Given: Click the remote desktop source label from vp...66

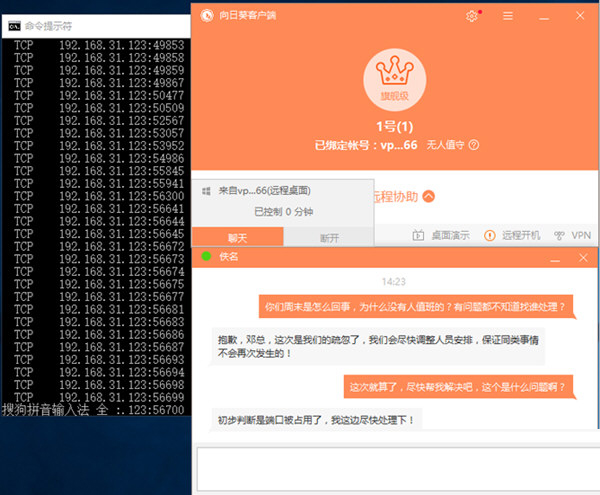Looking at the screenshot, I should click(x=264, y=191).
